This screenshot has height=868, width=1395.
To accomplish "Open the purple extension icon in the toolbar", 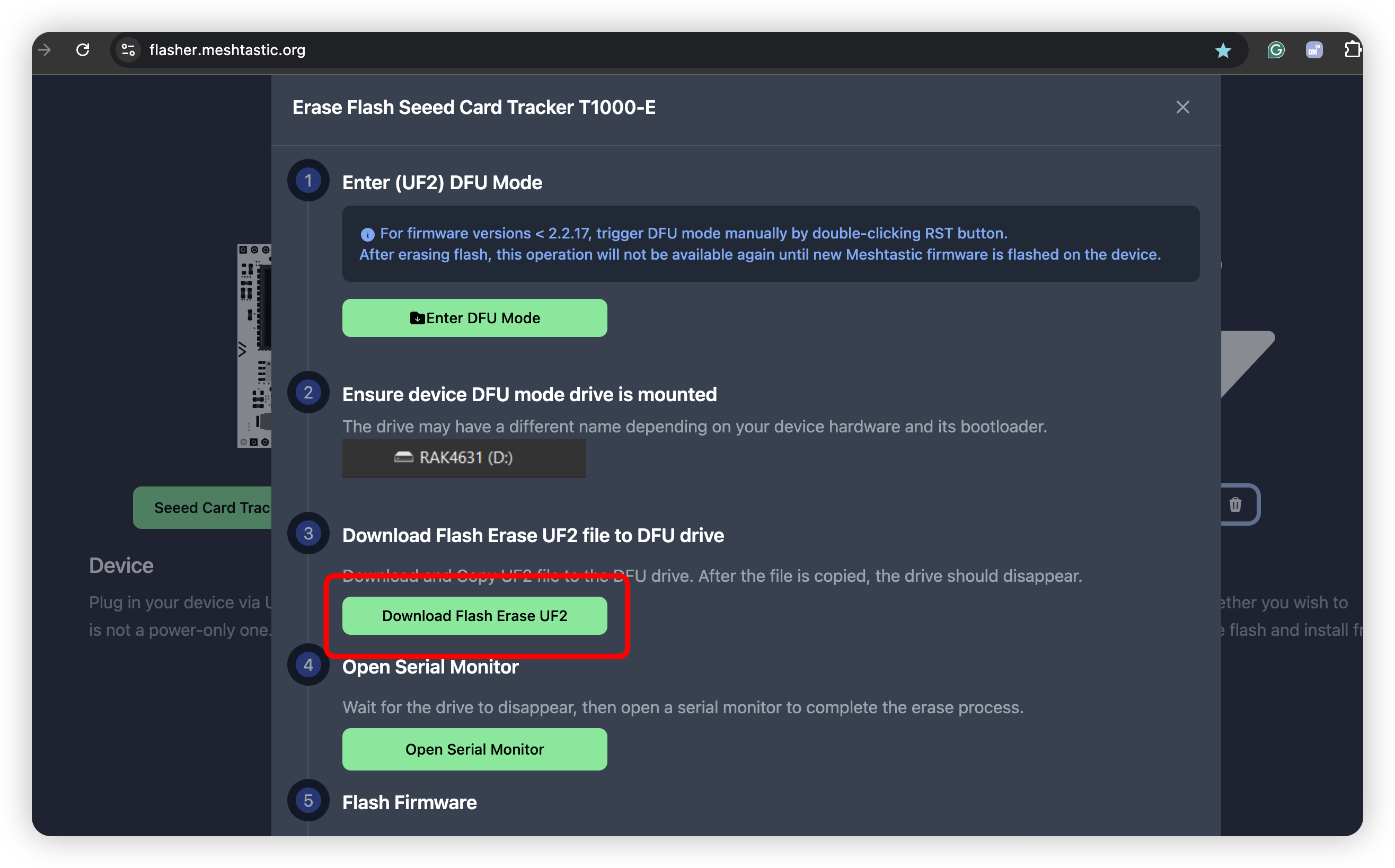I will point(1313,50).
